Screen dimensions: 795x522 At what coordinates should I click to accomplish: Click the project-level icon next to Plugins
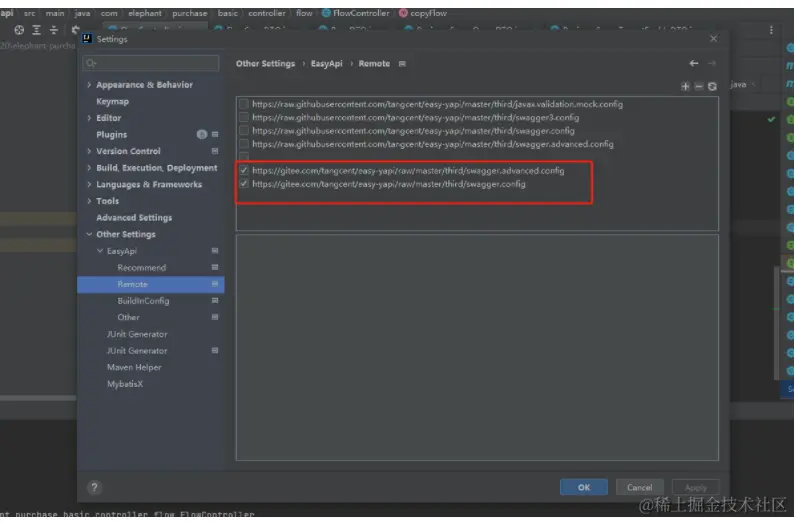[x=215, y=134]
